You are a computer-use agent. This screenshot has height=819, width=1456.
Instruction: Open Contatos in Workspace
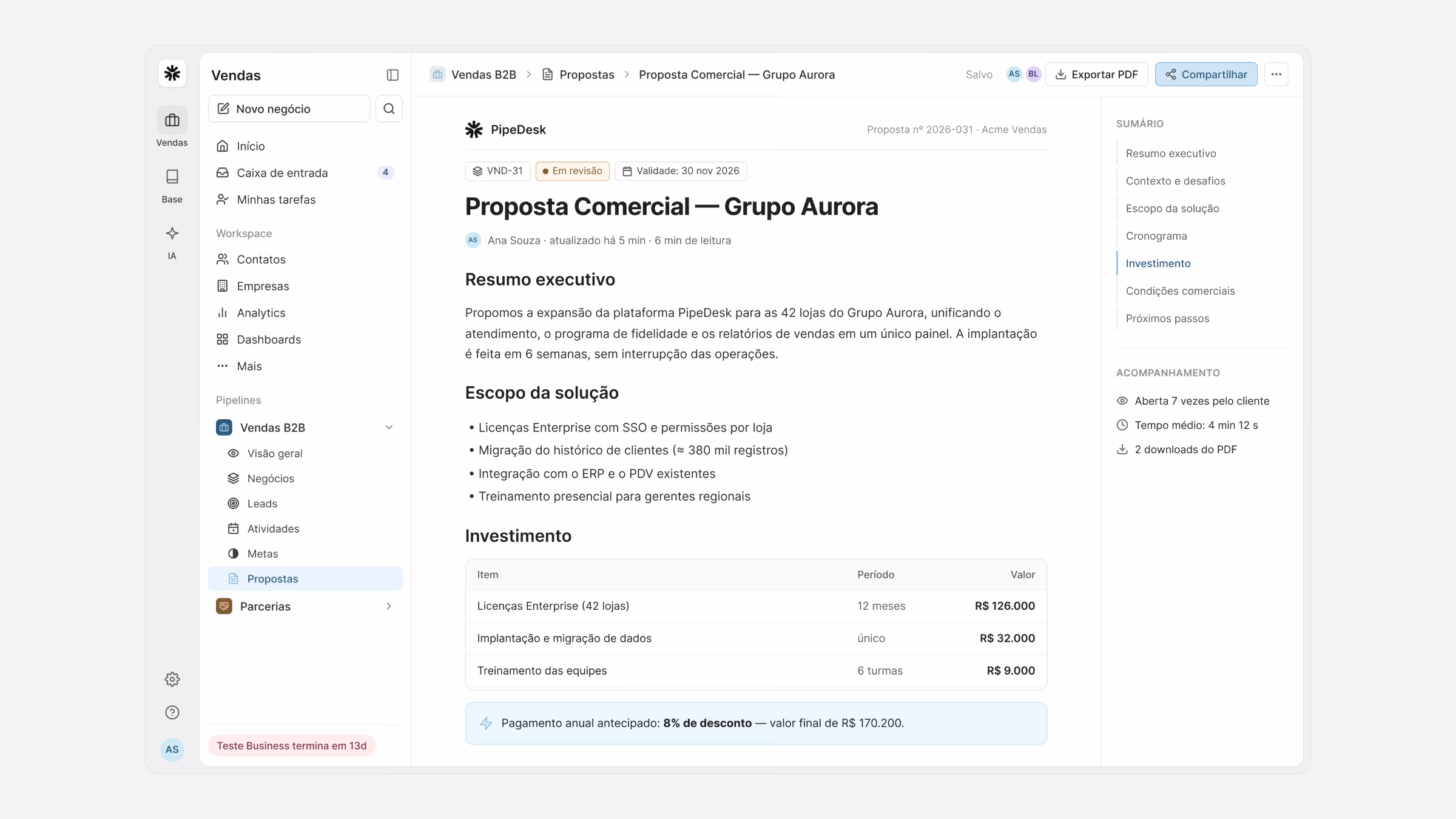305,259
